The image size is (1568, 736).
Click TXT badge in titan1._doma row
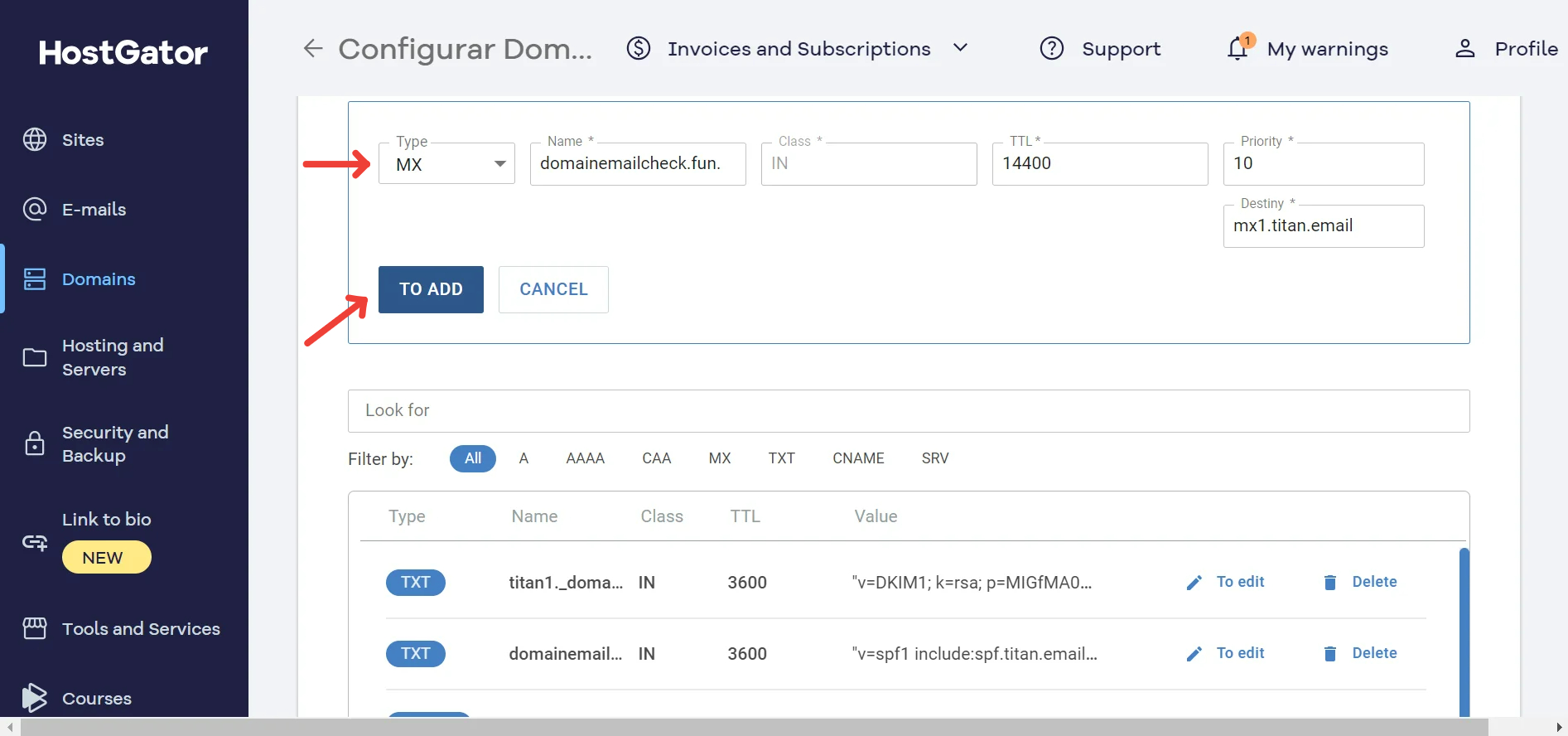[416, 583]
